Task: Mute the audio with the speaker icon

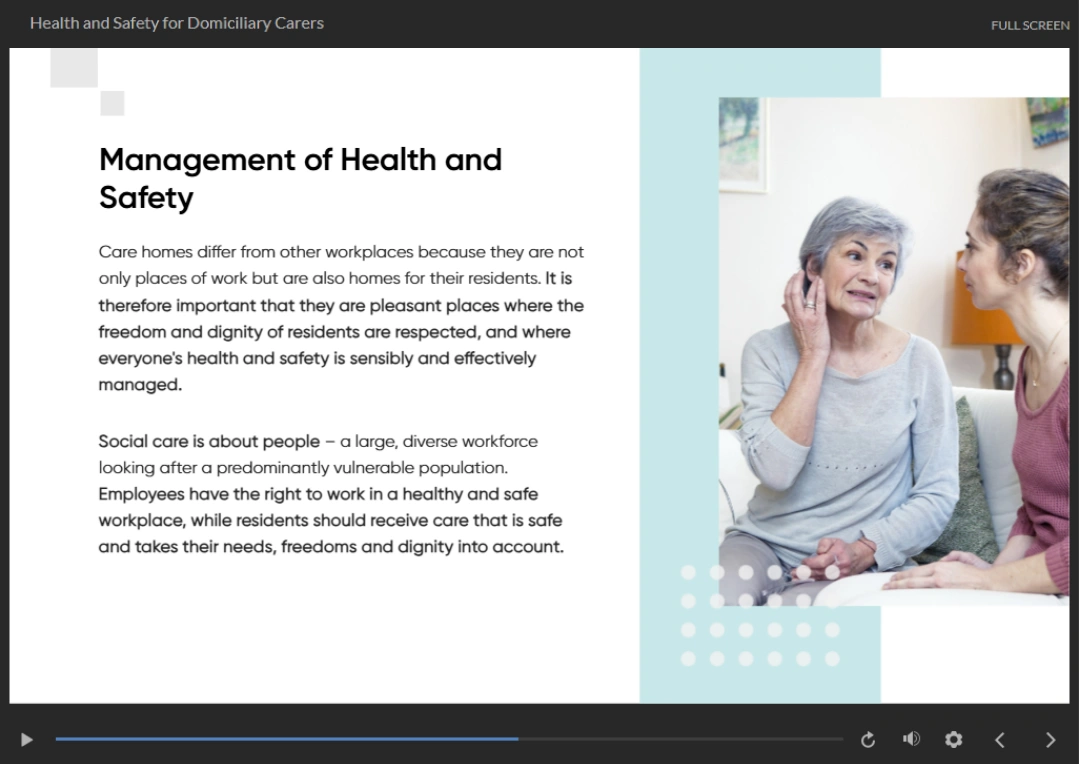Action: 911,739
